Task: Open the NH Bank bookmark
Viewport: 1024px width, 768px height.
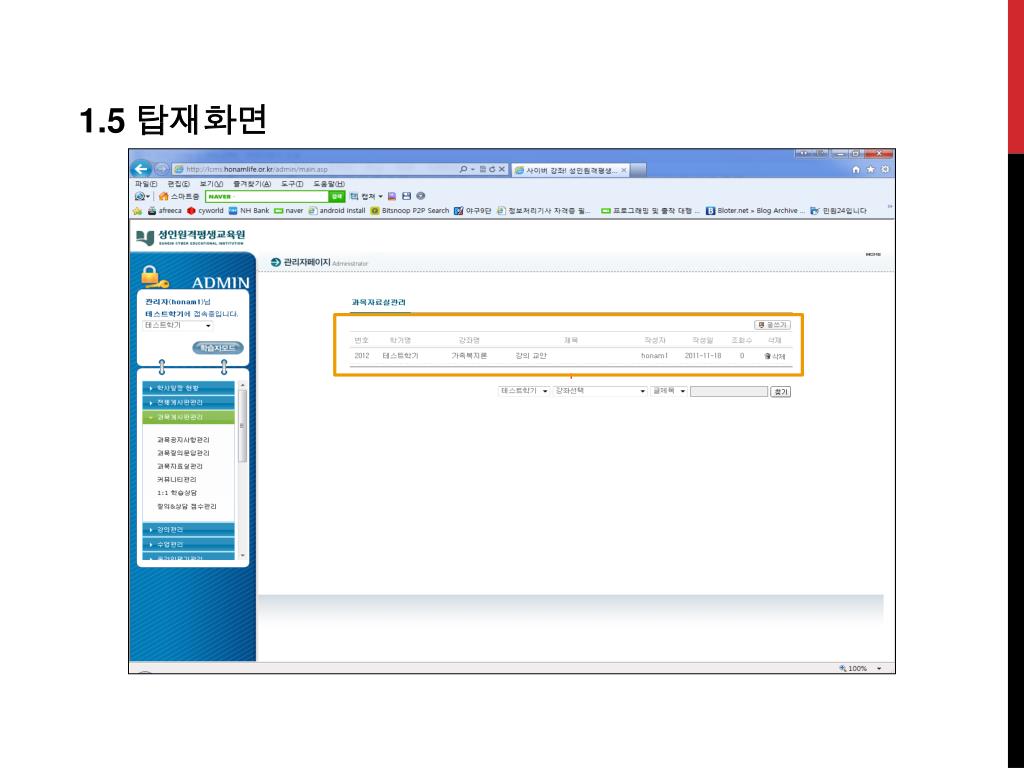Action: click(249, 211)
